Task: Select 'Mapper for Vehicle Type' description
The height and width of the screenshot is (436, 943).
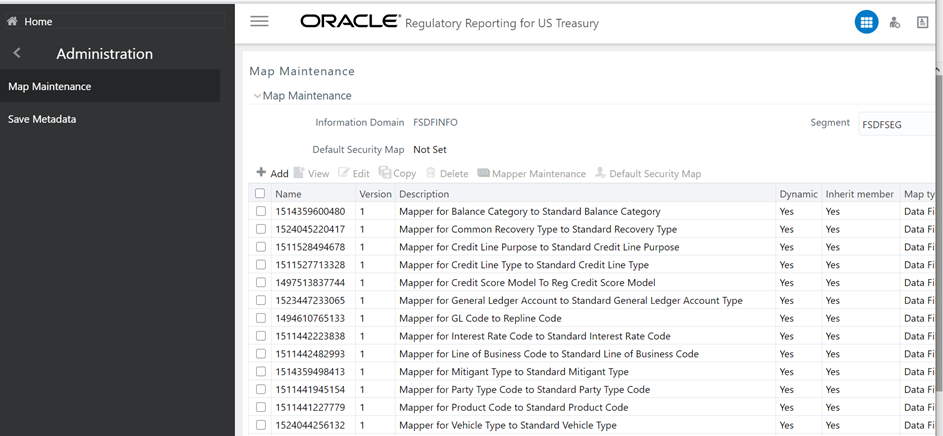Action: (508, 425)
